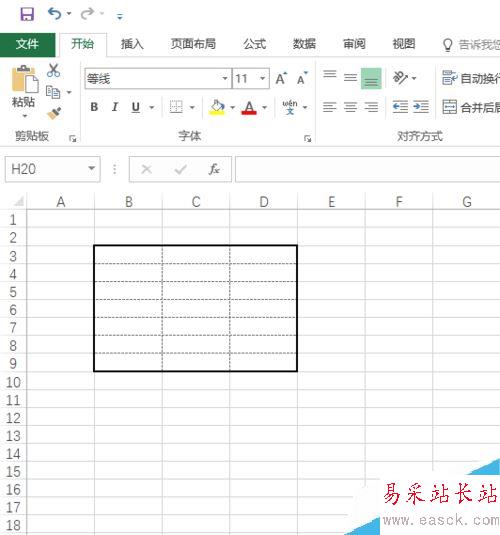Open the Underline style dropdown arrow
Screen dimensions: 500x535
[152, 107]
